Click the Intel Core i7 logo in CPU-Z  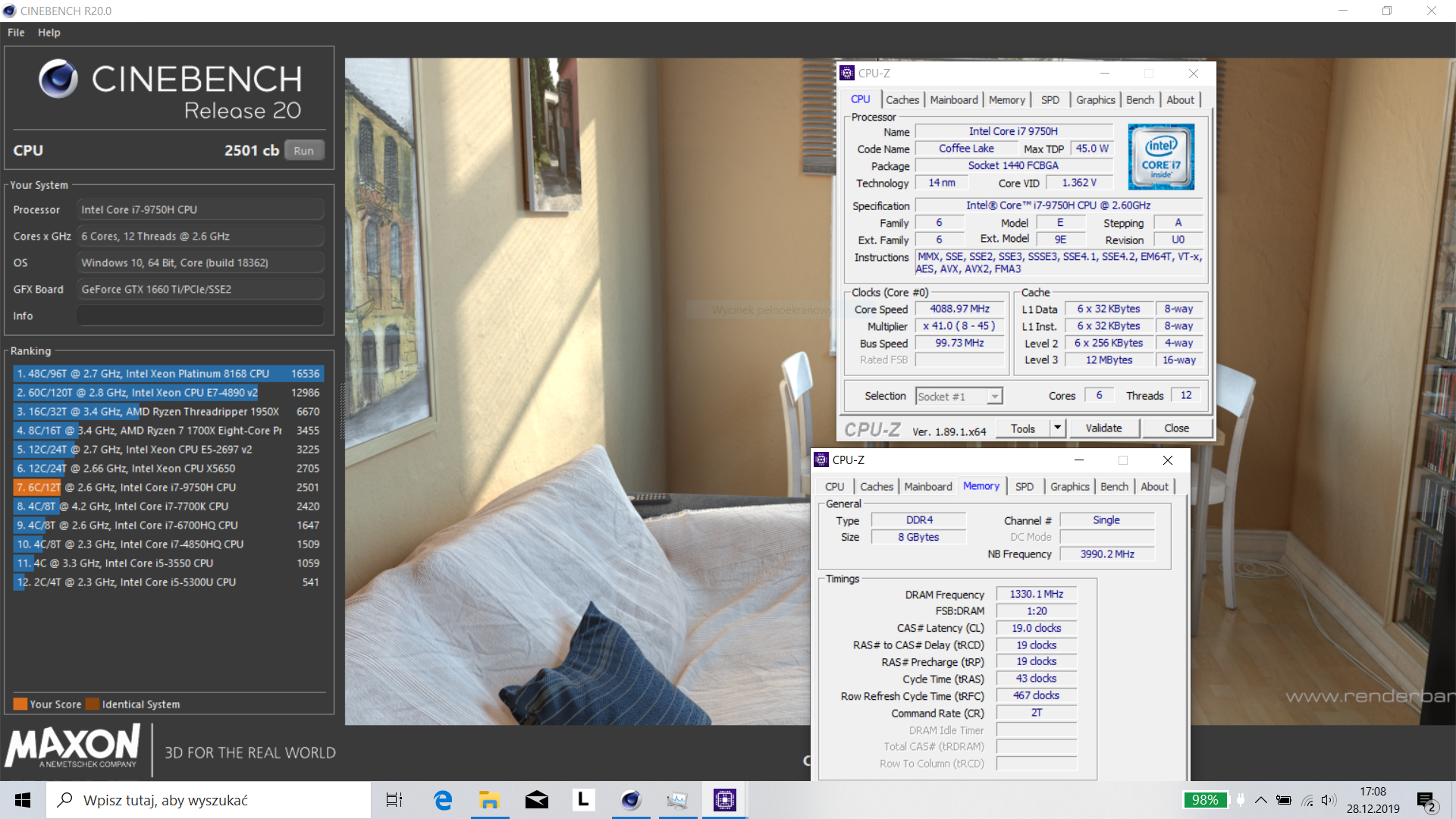click(x=1161, y=157)
